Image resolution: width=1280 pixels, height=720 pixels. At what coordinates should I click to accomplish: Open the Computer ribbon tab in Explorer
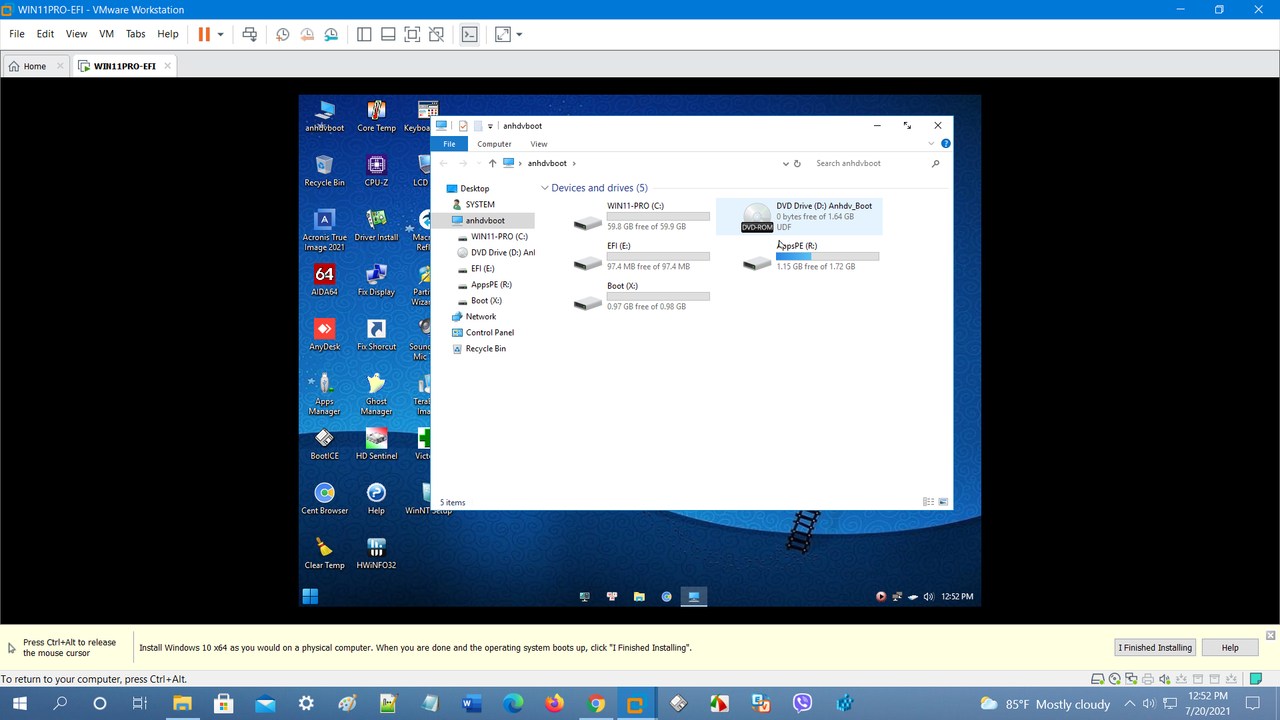tap(494, 144)
